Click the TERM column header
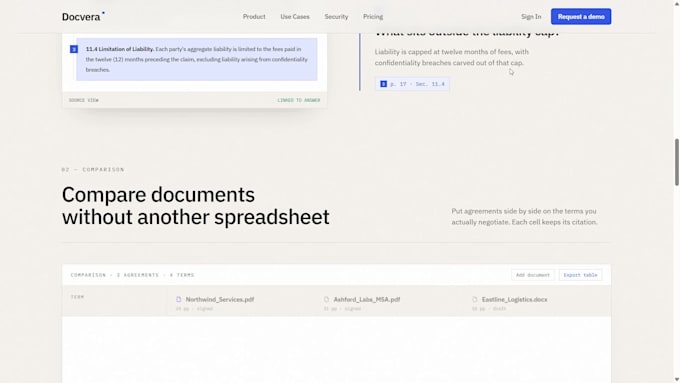This screenshot has height=383, width=680. [x=77, y=297]
